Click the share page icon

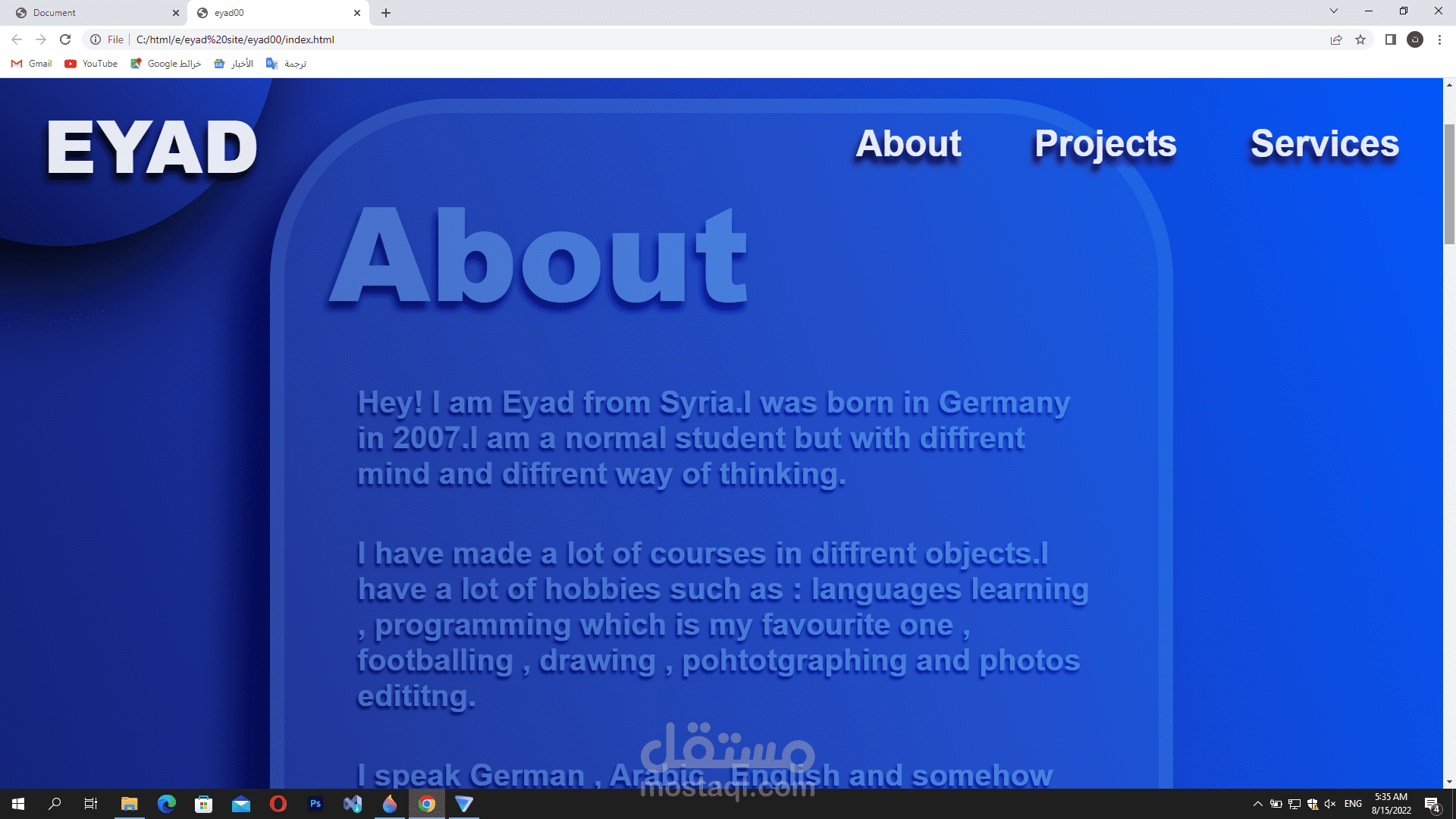coord(1336,39)
